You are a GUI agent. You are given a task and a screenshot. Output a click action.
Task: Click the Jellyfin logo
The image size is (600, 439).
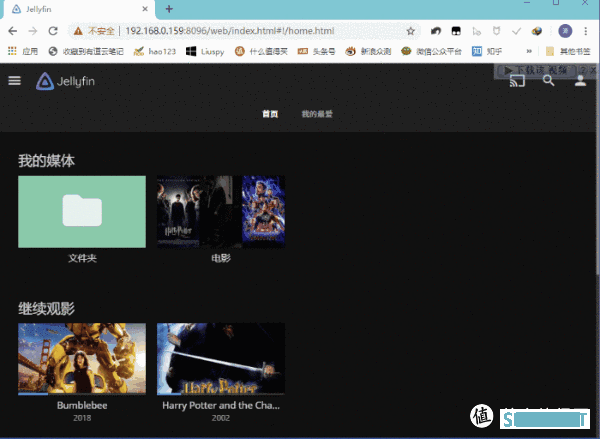65,81
